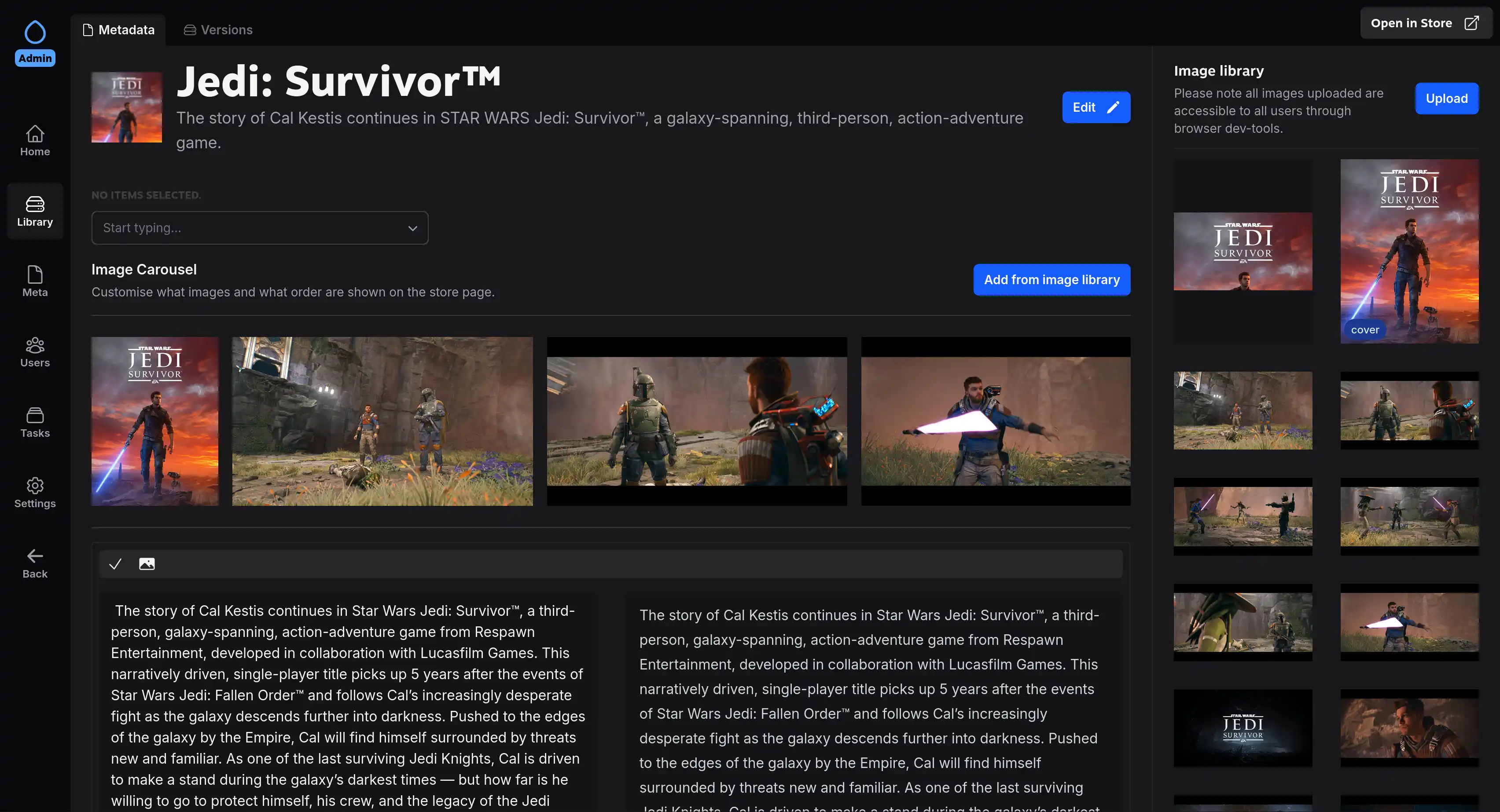Click Add from image library button
The height and width of the screenshot is (812, 1500).
click(1051, 279)
